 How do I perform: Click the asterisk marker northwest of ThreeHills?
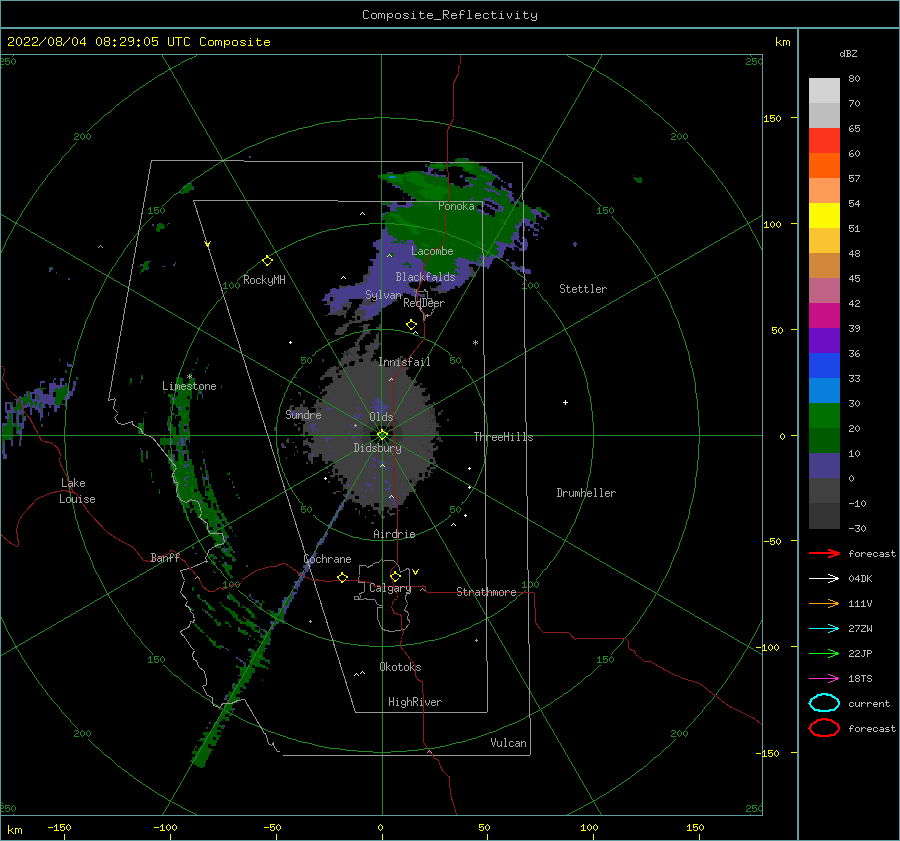click(475, 343)
